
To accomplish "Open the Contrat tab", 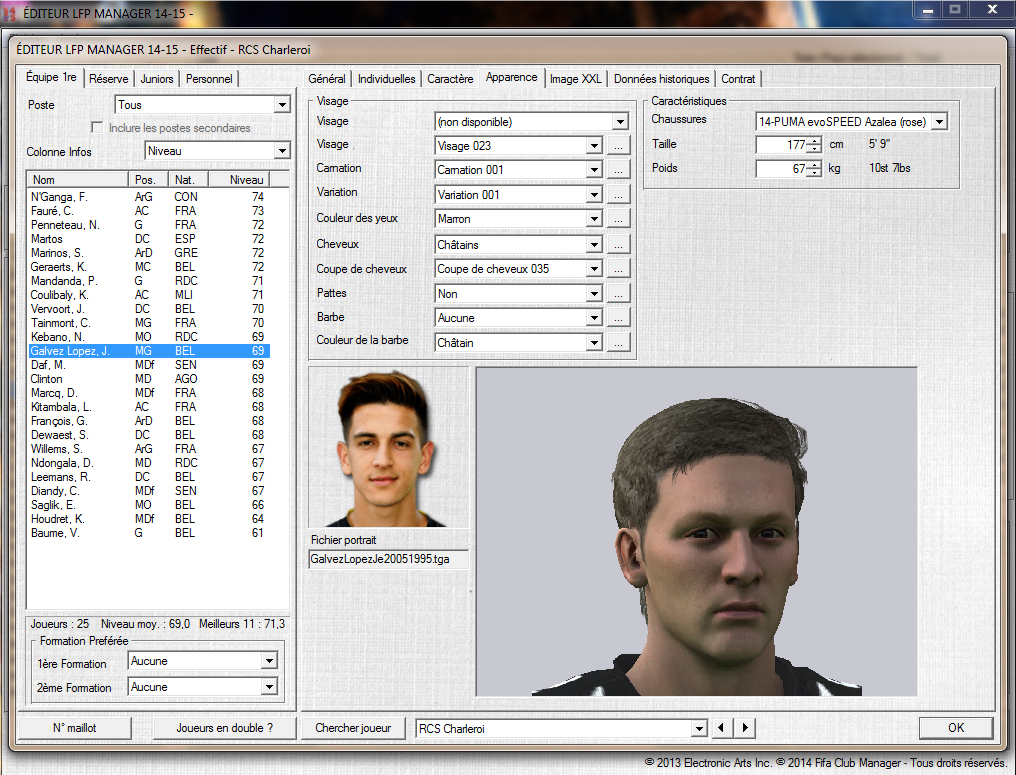I will tap(738, 78).
